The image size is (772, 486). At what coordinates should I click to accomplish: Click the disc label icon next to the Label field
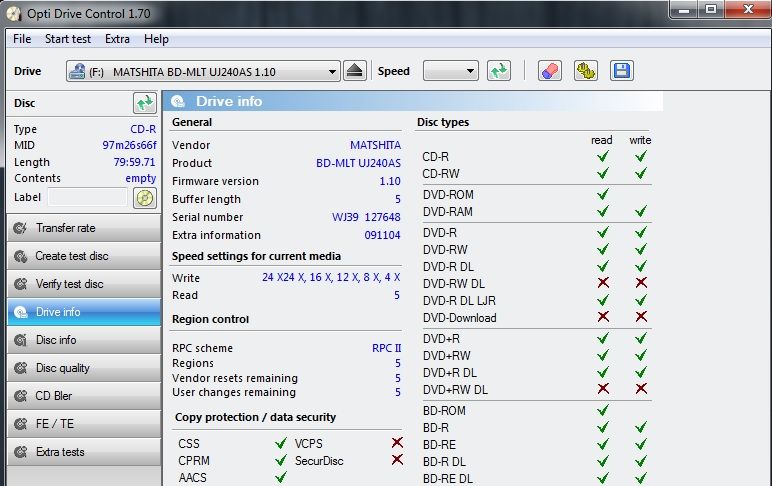[145, 198]
